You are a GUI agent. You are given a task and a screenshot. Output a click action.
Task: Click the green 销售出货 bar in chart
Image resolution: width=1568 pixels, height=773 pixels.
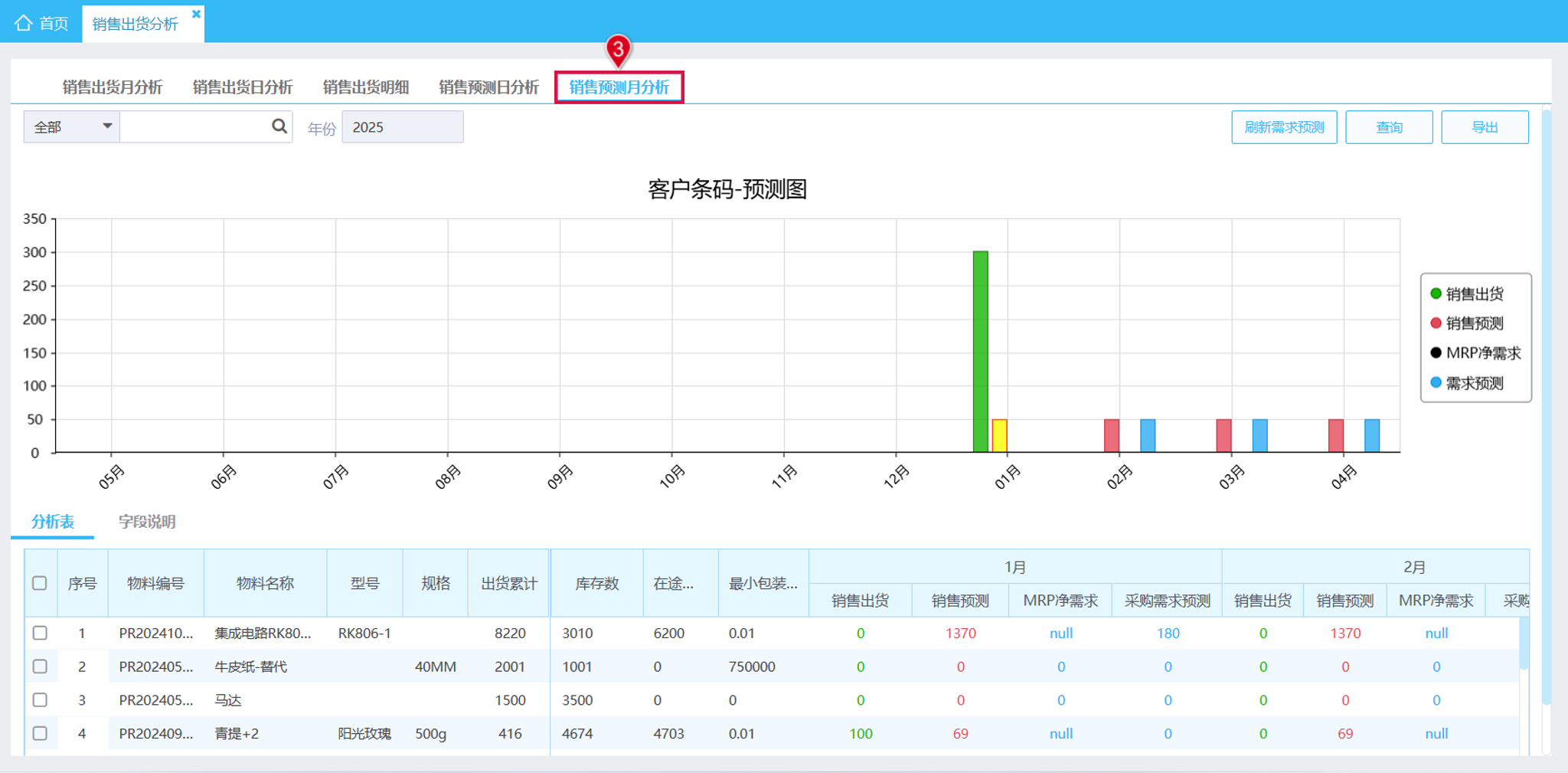[x=980, y=352]
